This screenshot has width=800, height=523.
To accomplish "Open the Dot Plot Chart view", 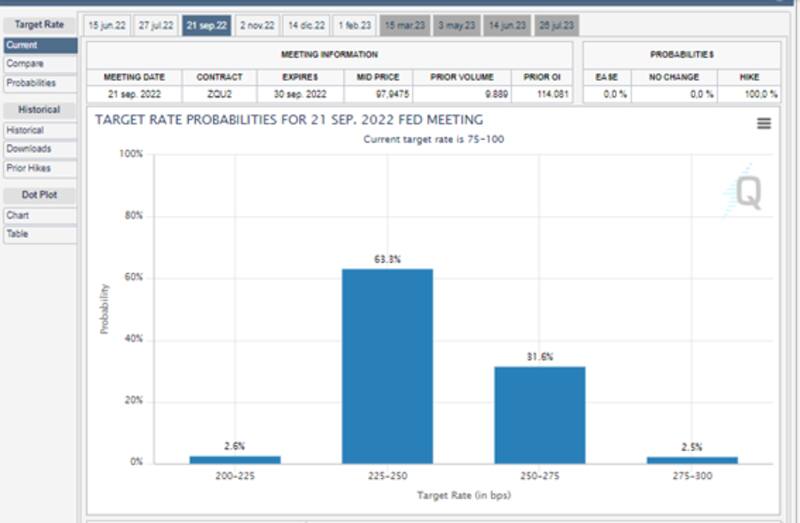I will (x=38, y=215).
